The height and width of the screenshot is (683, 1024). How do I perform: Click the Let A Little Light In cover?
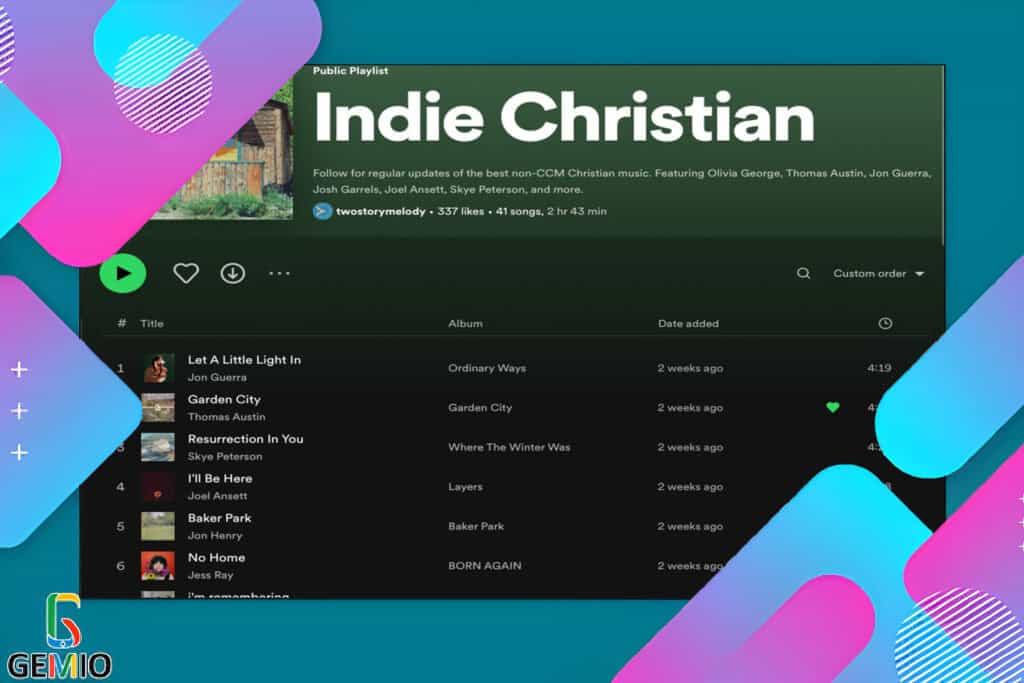[x=158, y=368]
